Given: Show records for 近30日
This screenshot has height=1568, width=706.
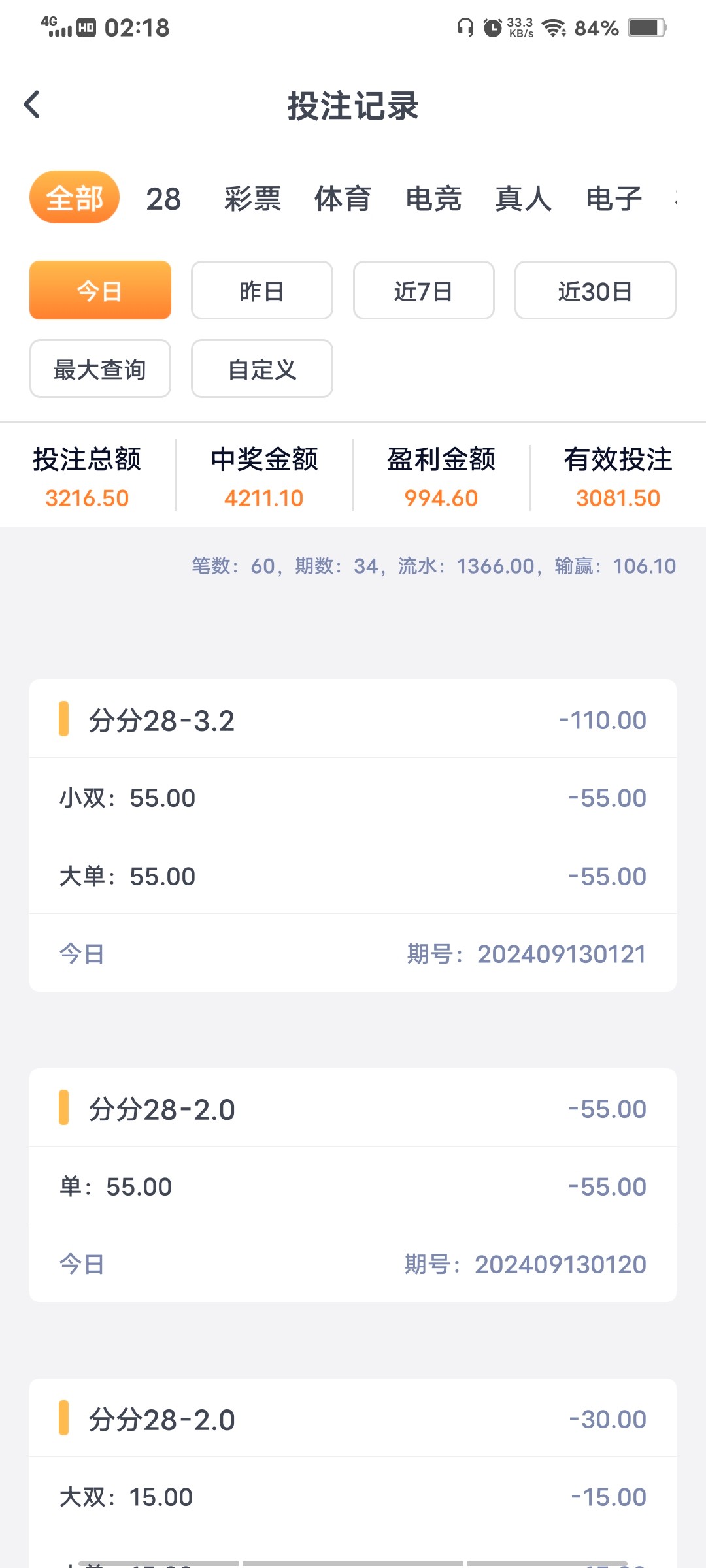Looking at the screenshot, I should click(595, 290).
